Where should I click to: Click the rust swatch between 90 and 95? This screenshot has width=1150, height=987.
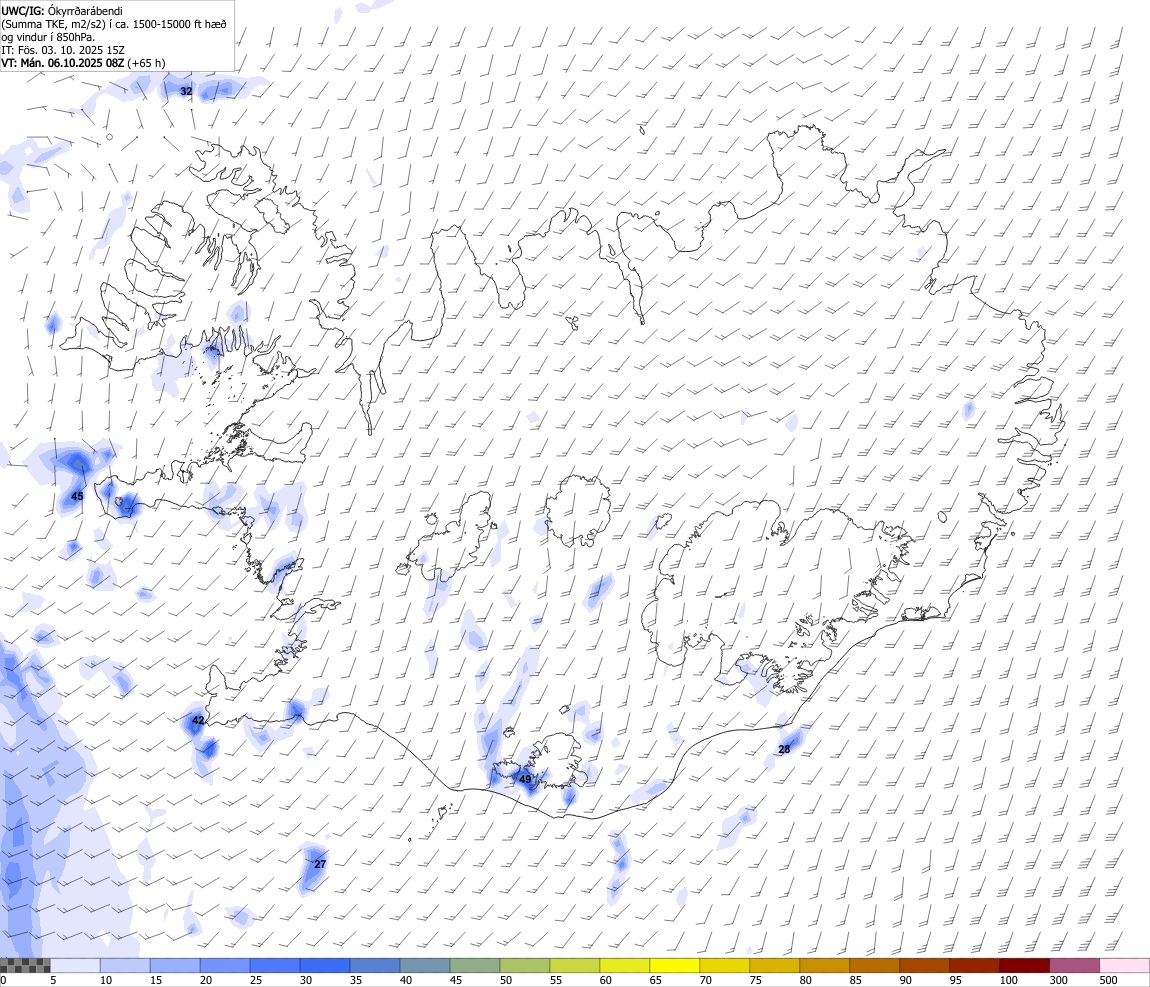coord(925,966)
